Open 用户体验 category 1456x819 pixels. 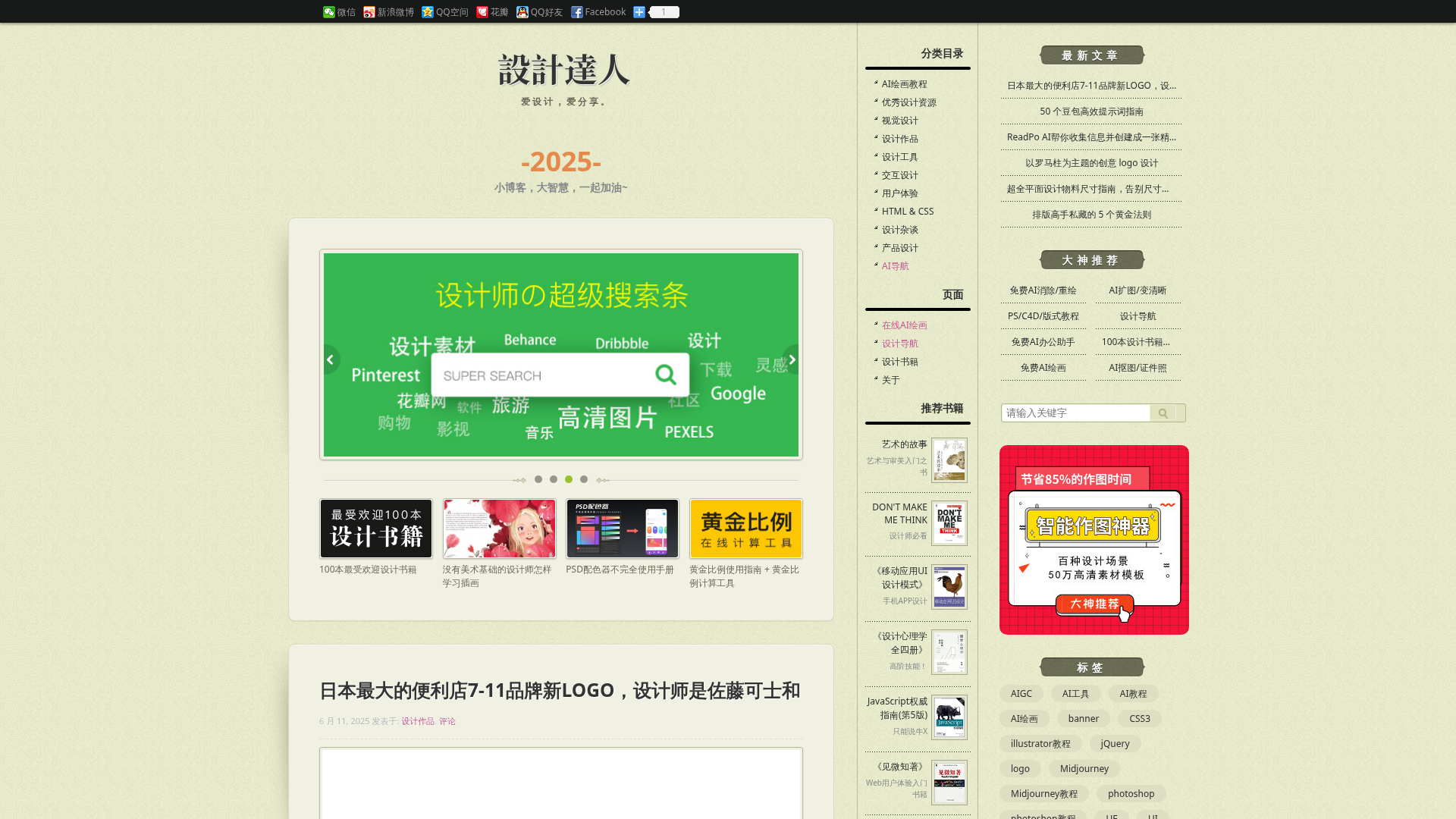899,193
